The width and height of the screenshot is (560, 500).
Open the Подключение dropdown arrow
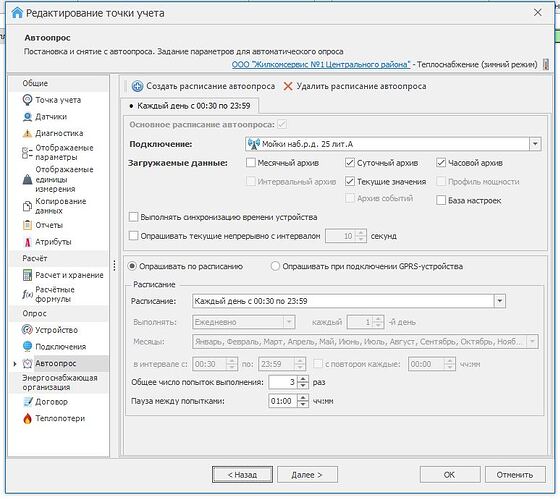coord(535,144)
